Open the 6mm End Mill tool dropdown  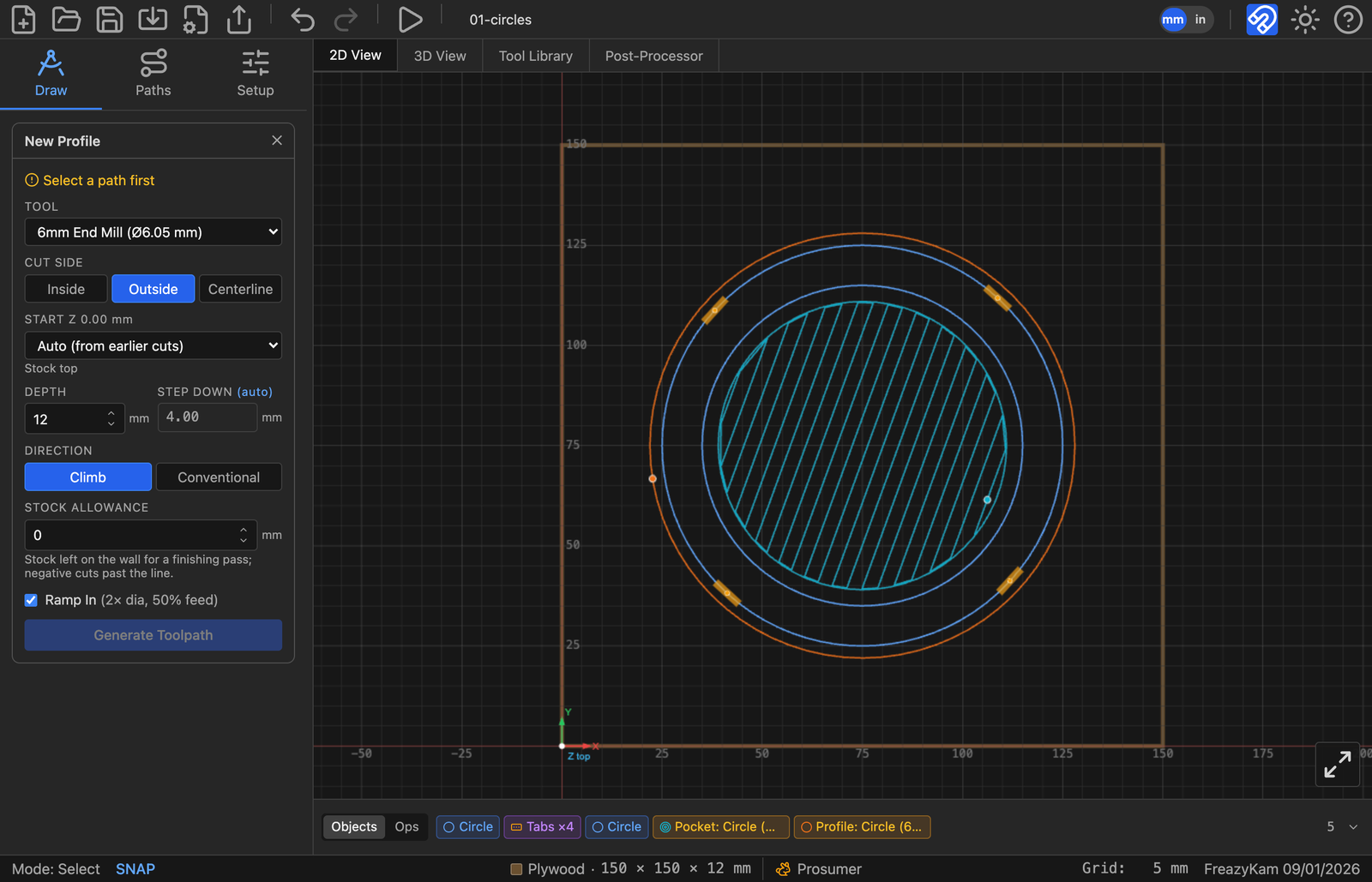coord(153,232)
